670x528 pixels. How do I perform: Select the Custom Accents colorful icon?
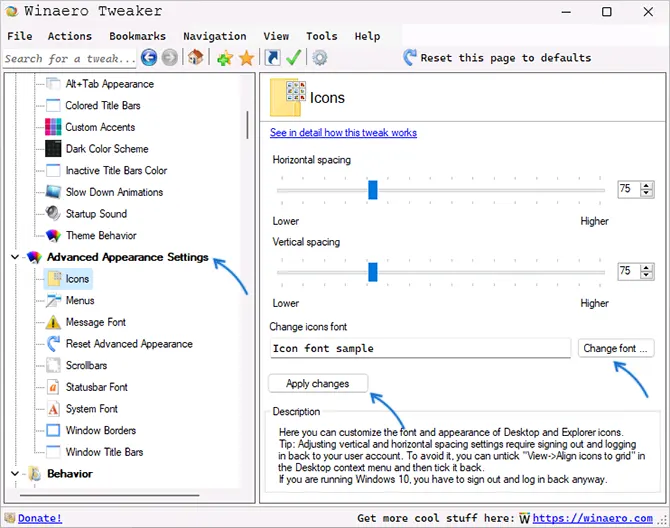point(53,127)
